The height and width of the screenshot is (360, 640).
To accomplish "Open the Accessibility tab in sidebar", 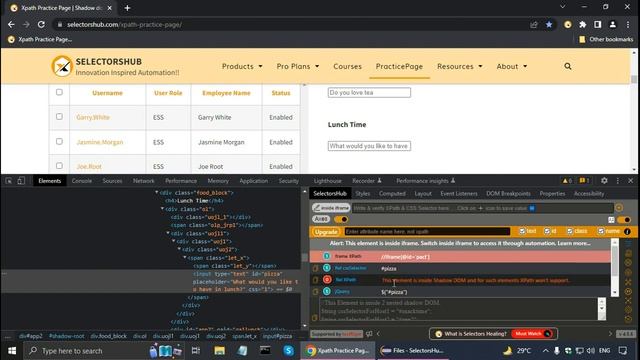I will click(589, 193).
